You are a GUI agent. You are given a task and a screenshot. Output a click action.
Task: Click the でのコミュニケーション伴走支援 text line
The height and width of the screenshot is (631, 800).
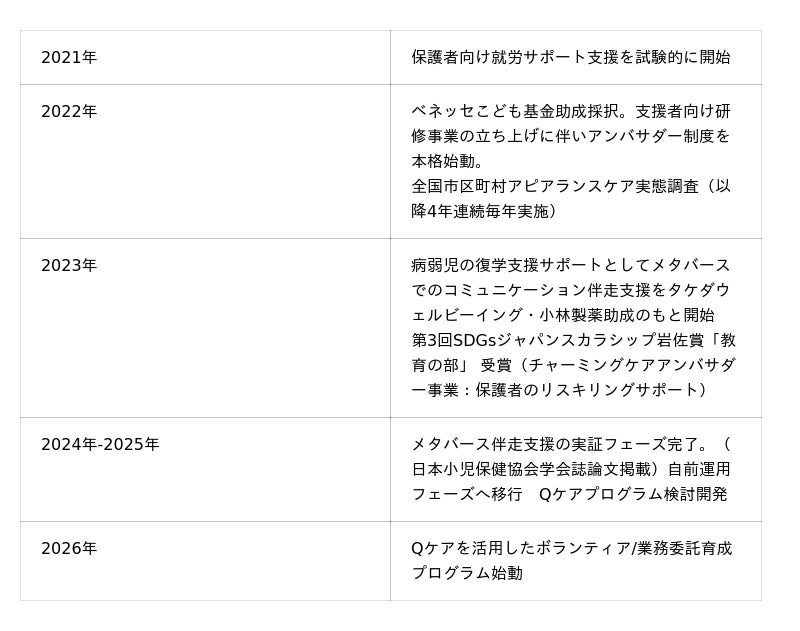tap(570, 290)
